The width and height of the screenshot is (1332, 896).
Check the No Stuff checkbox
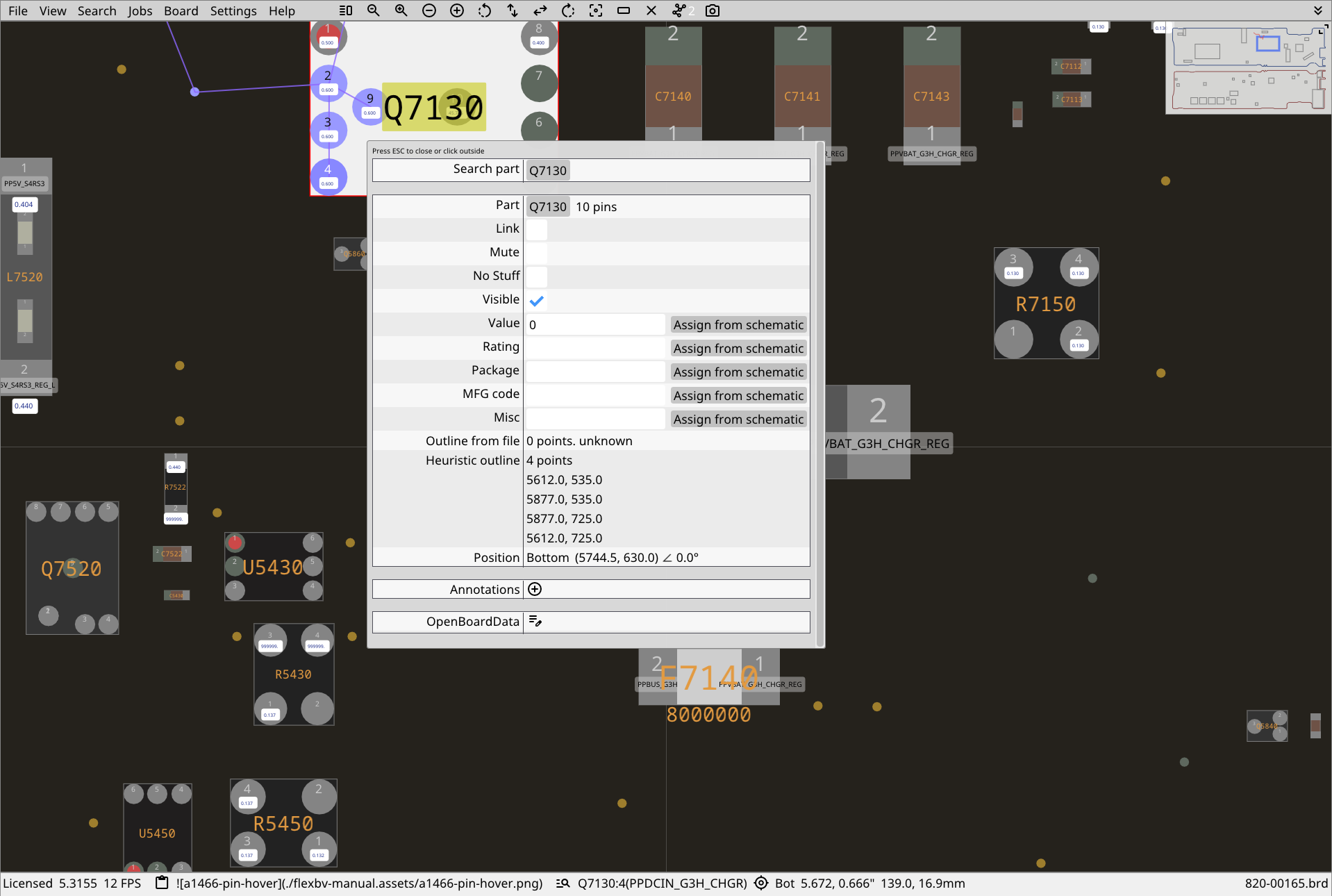[x=537, y=276]
